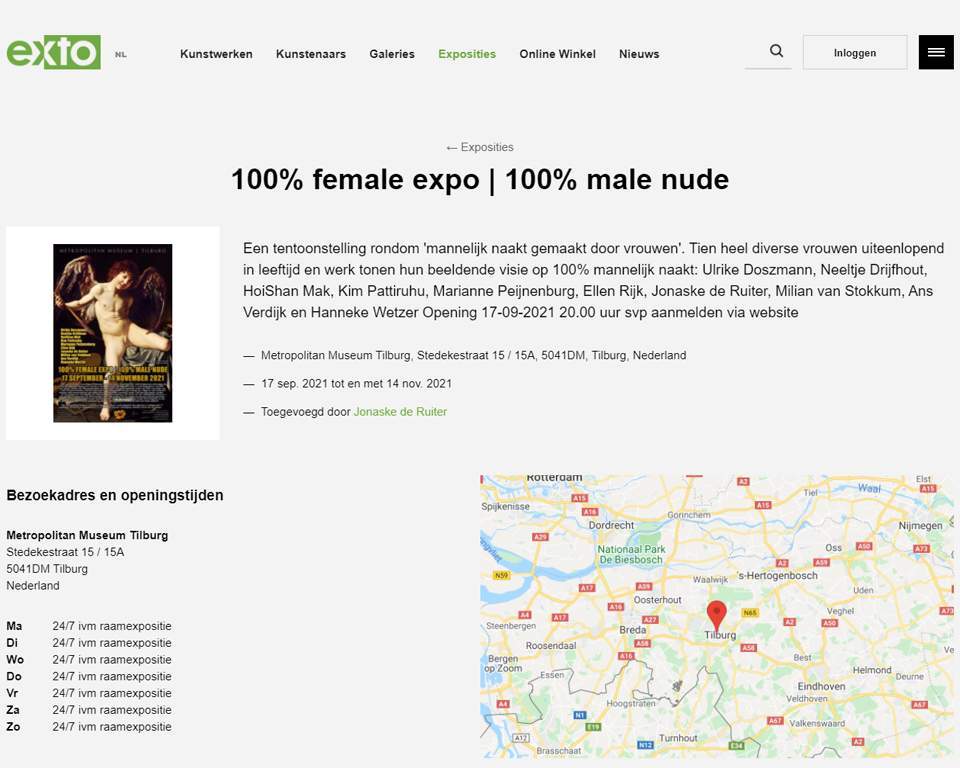Select Galeries in navigation
960x768 pixels.
coord(392,54)
